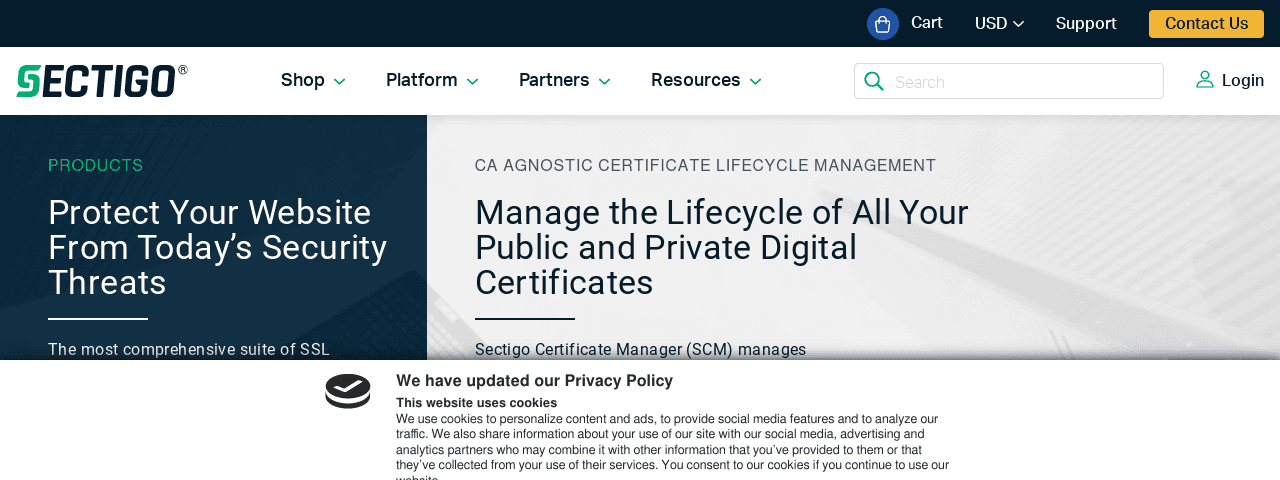
Task: Open the Protect Your Website heading
Action: point(217,248)
